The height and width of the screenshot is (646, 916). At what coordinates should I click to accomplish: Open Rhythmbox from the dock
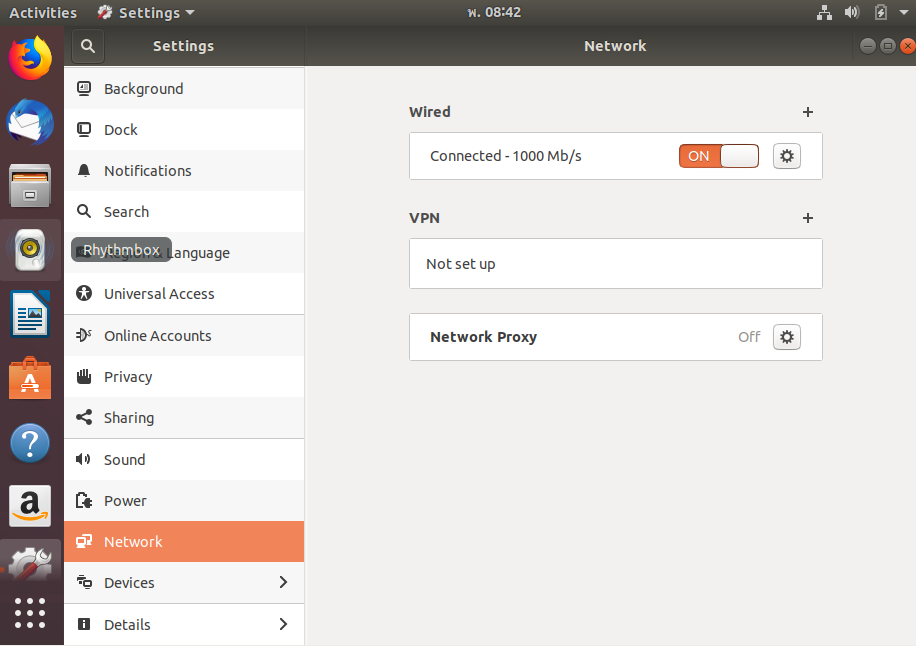tap(30, 249)
